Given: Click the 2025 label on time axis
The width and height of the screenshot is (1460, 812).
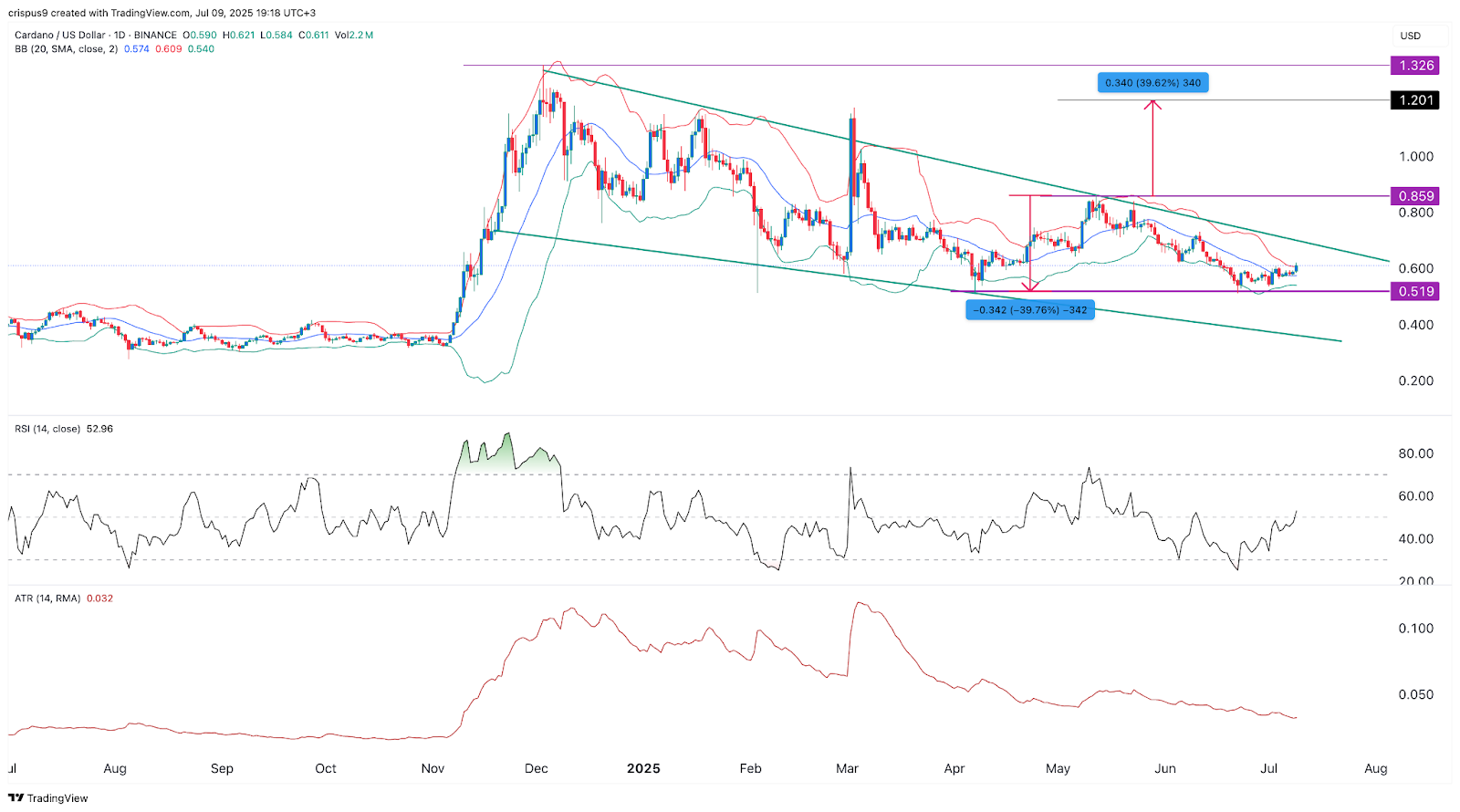Looking at the screenshot, I should click(643, 768).
